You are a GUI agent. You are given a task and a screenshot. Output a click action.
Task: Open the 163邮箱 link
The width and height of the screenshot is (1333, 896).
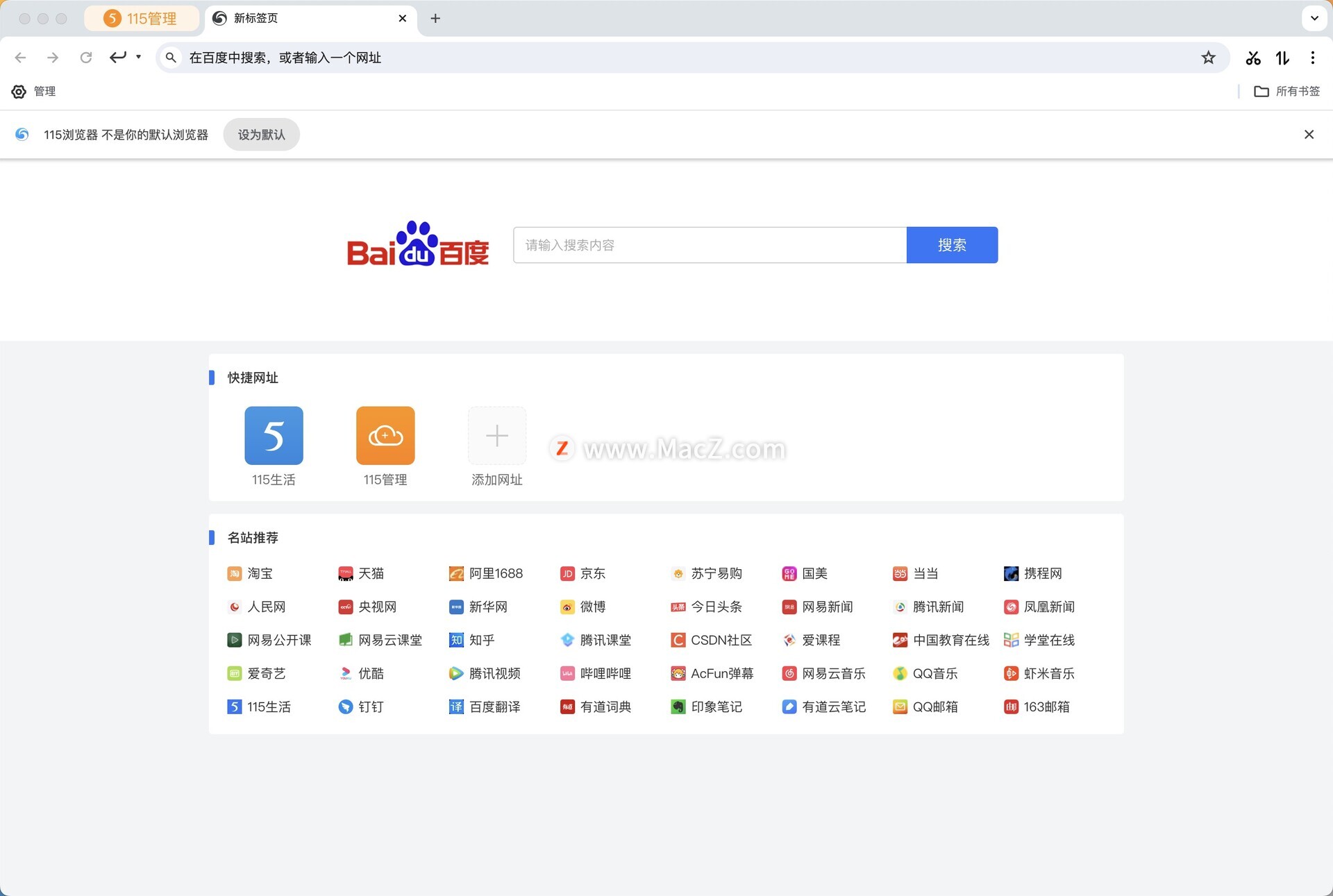pos(1037,707)
